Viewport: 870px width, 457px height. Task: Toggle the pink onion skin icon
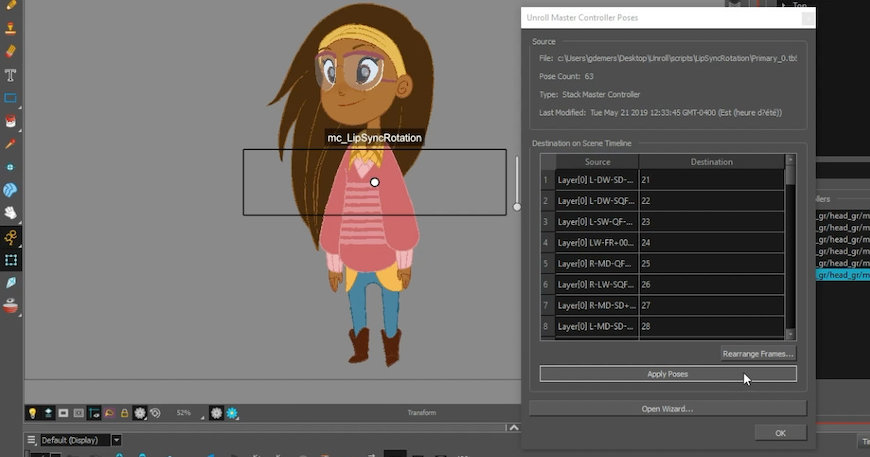pyautogui.click(x=109, y=413)
